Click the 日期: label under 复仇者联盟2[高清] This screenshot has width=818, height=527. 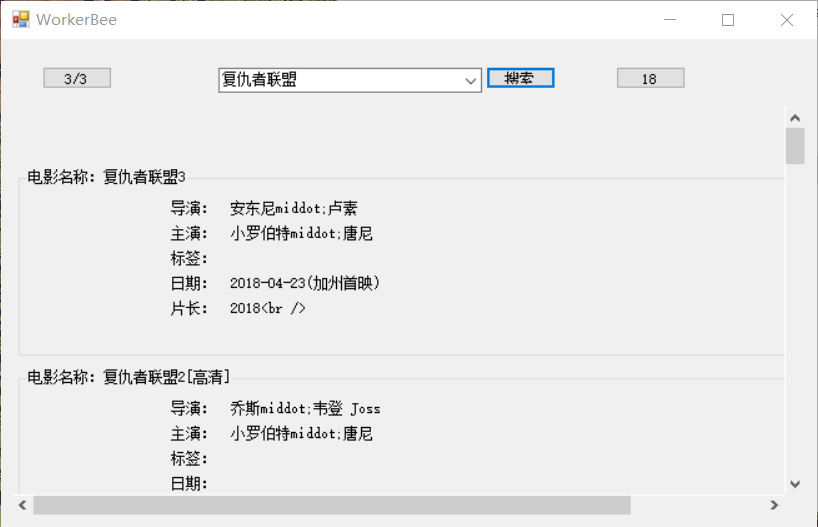(189, 484)
